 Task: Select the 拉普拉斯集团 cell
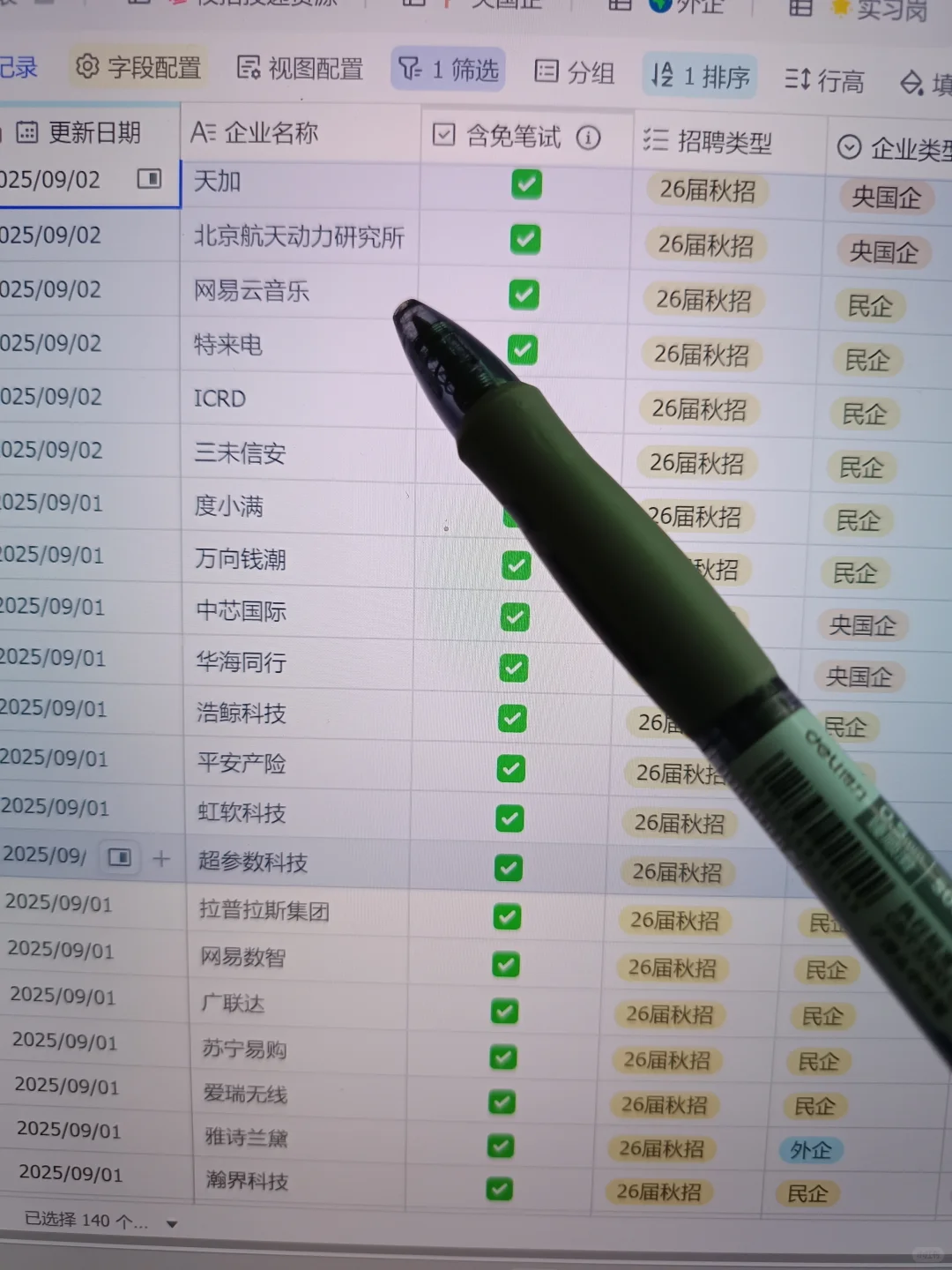(298, 910)
